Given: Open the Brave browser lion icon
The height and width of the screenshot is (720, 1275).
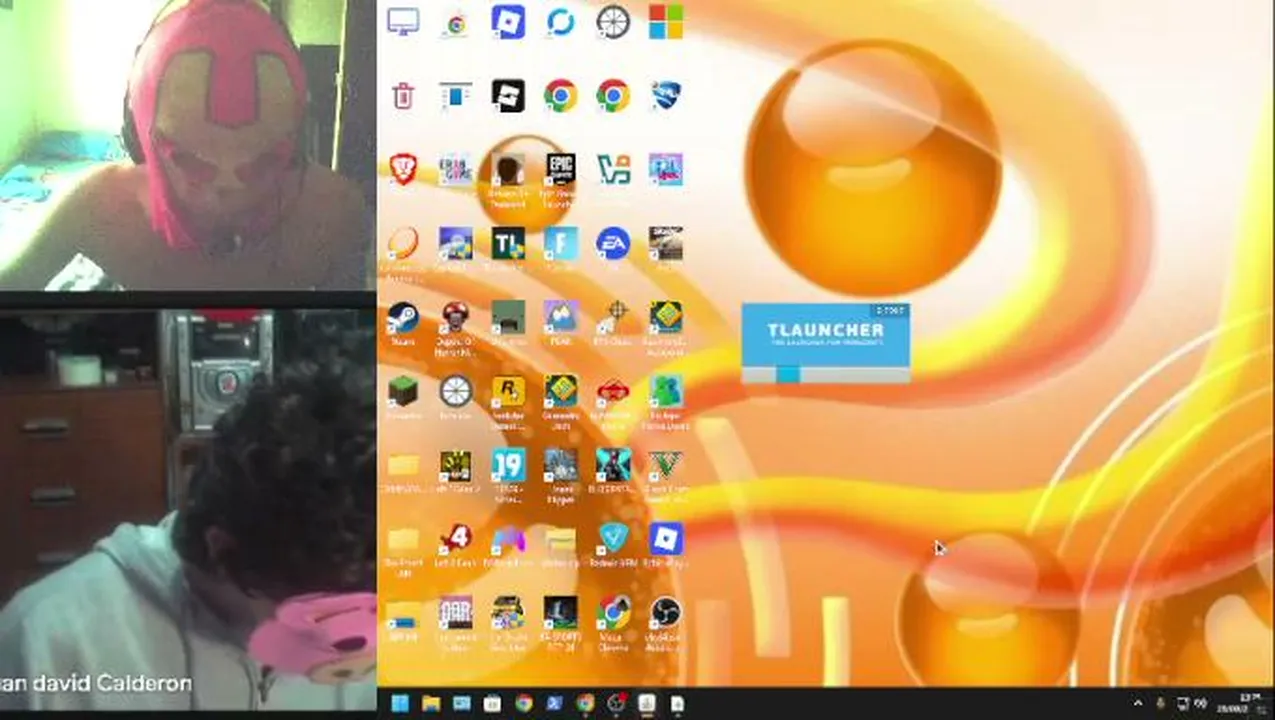Looking at the screenshot, I should [x=403, y=169].
